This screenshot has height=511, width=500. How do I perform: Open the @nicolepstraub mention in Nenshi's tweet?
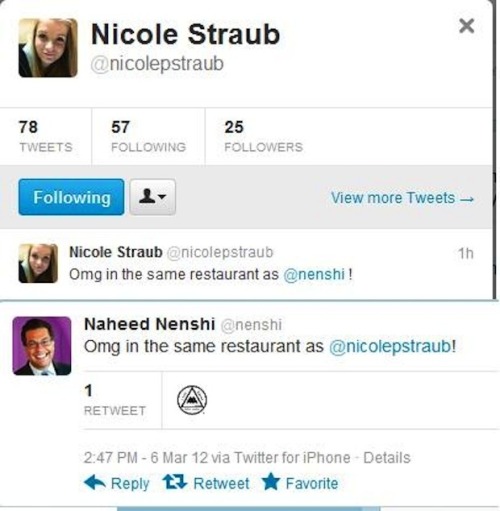pyautogui.click(x=390, y=346)
